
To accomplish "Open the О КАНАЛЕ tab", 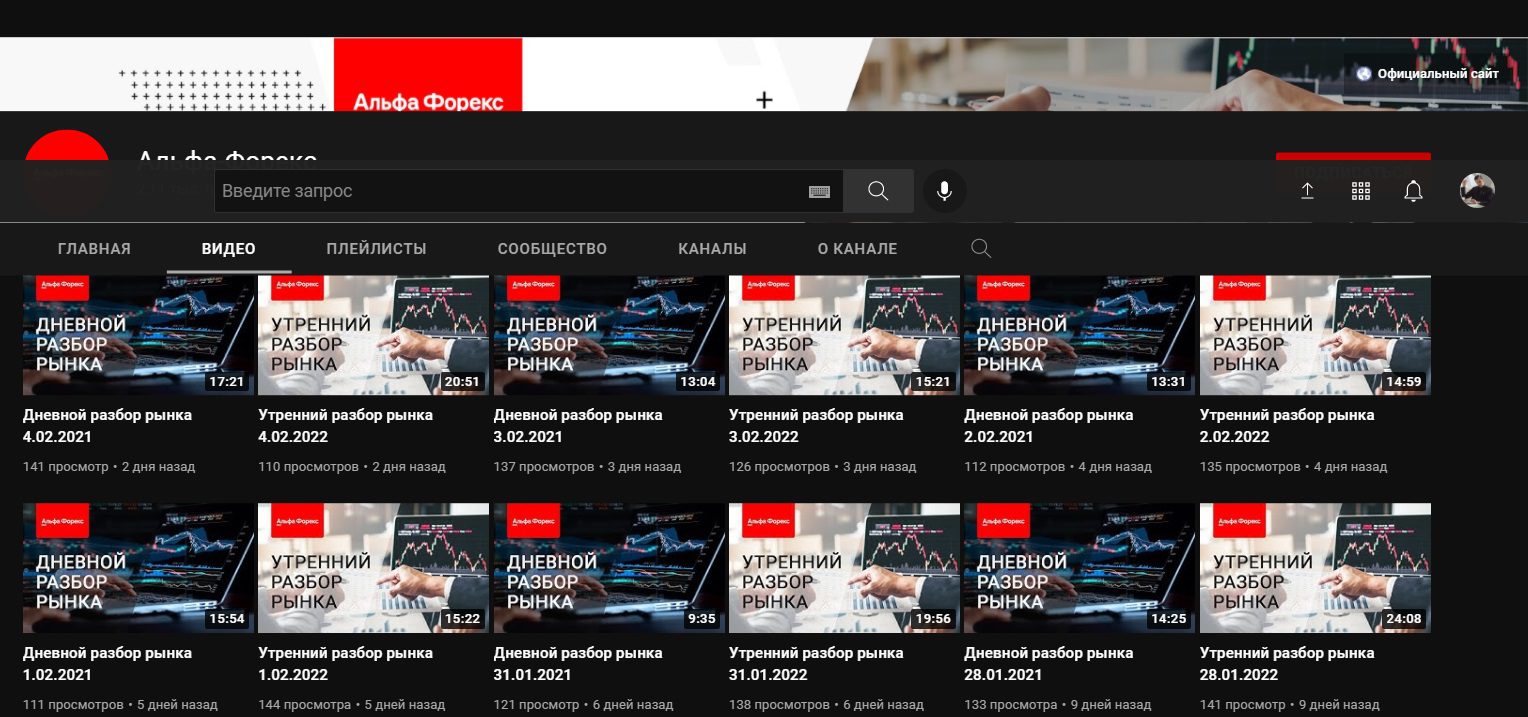I will (x=857, y=249).
